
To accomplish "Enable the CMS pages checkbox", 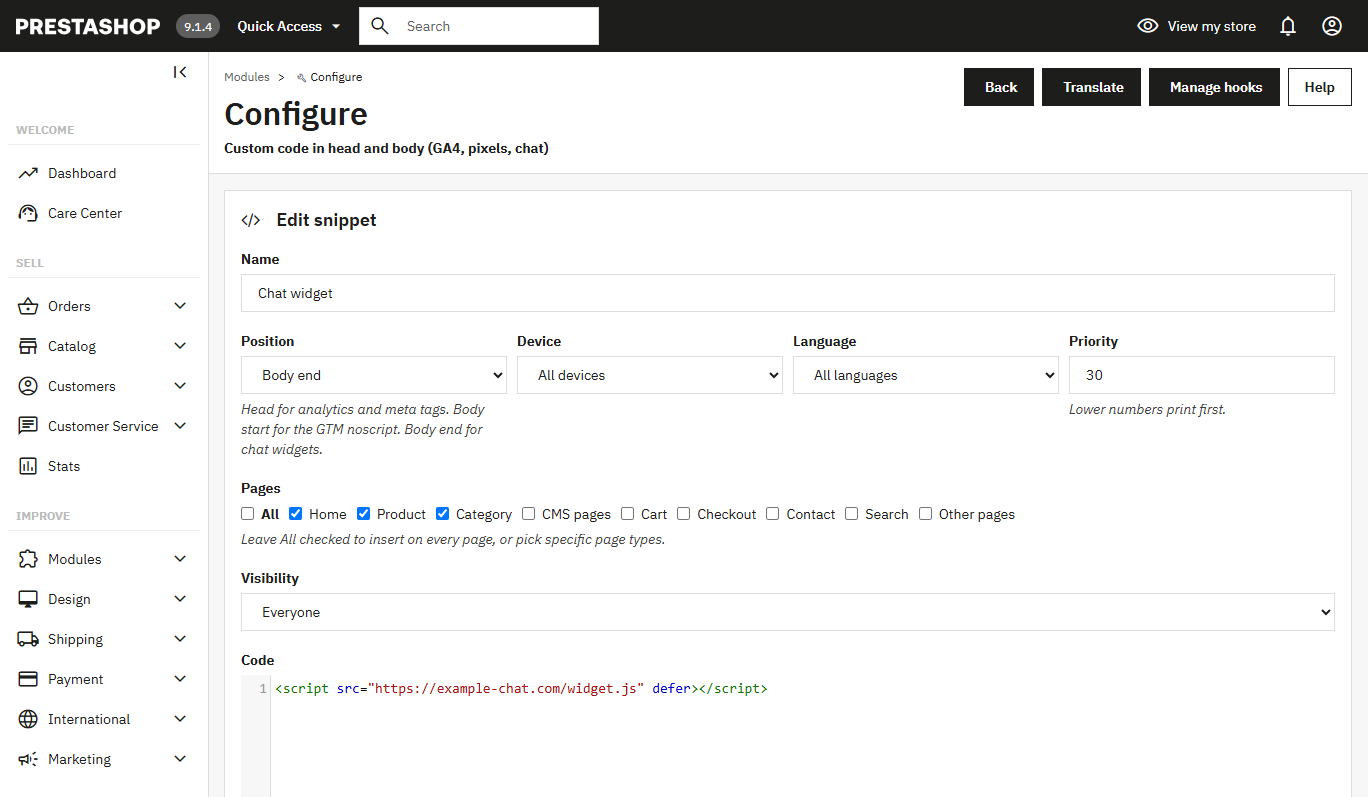I will coord(528,514).
